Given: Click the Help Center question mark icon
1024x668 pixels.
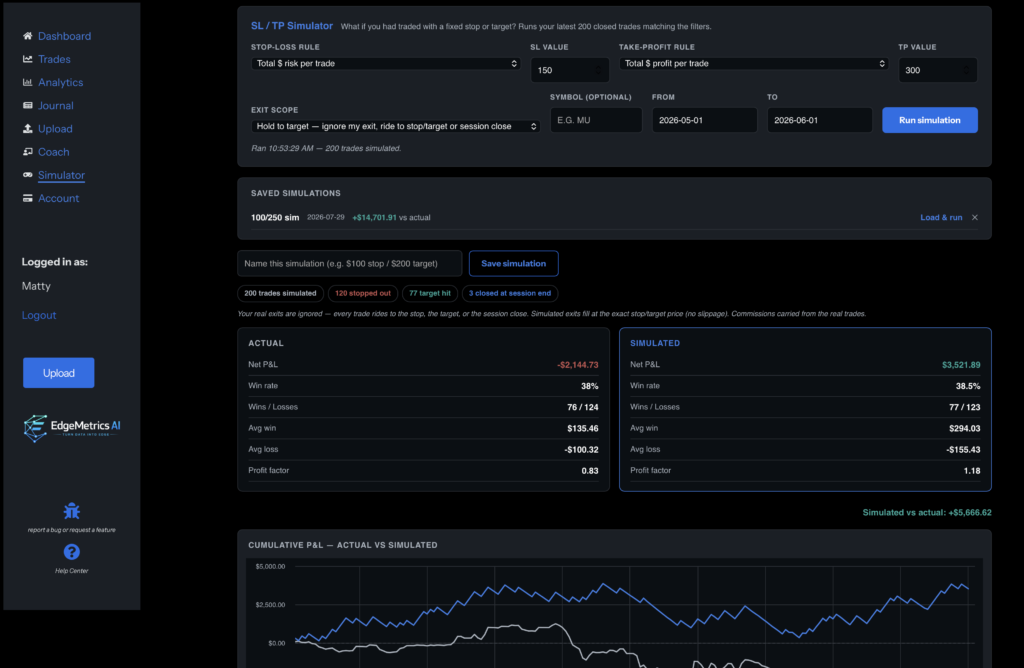Looking at the screenshot, I should coord(72,552).
